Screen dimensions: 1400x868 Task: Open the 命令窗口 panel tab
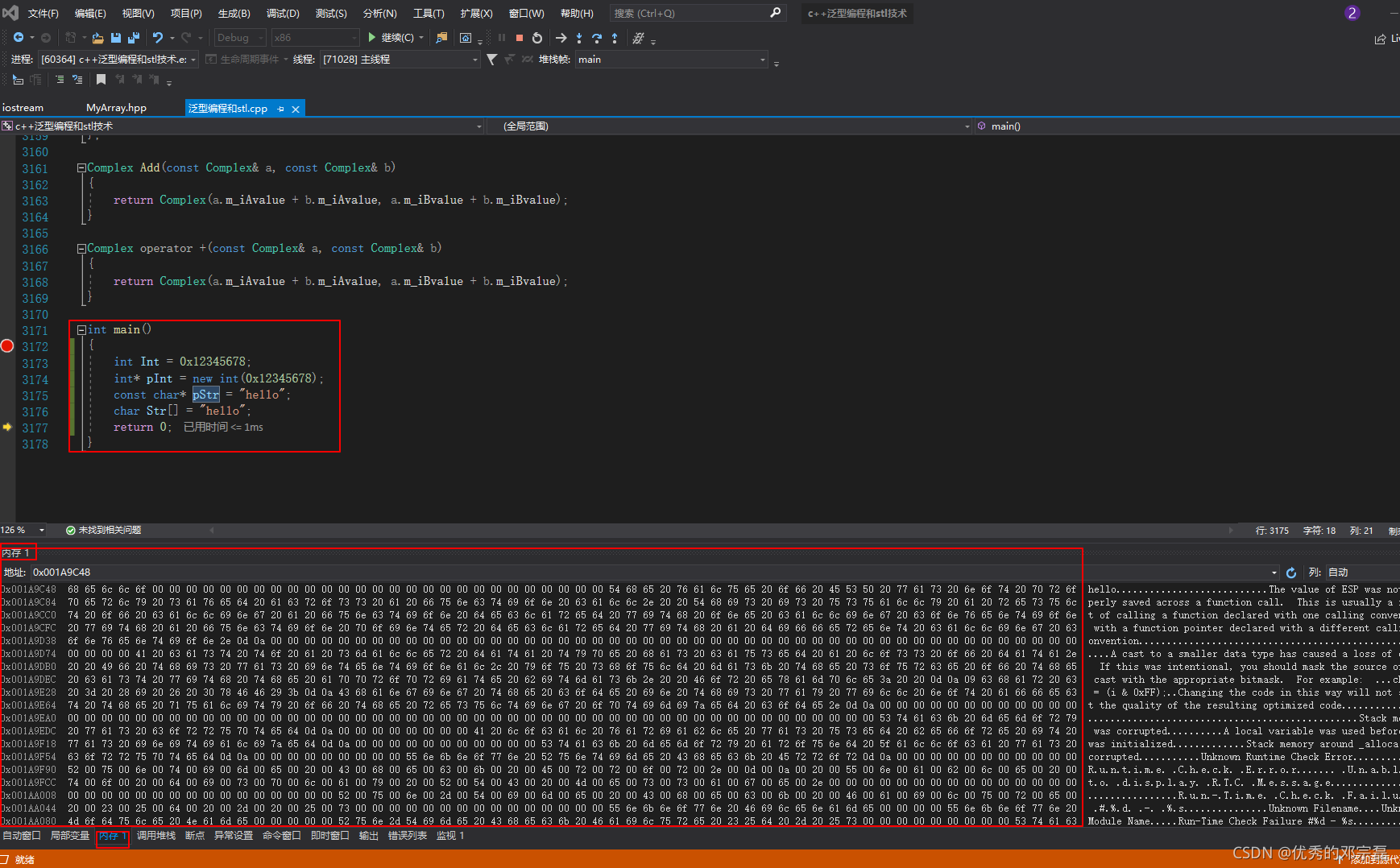tap(282, 836)
